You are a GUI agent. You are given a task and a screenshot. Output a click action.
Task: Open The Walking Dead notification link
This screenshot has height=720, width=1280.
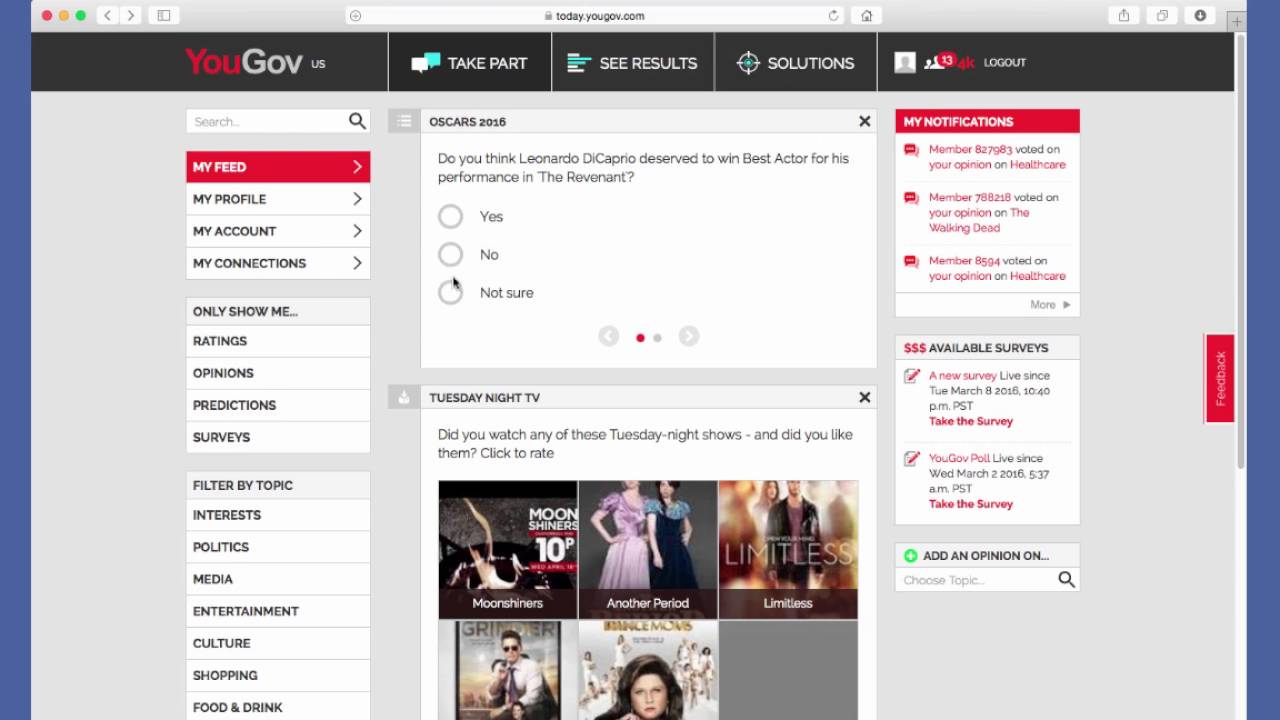[979, 220]
